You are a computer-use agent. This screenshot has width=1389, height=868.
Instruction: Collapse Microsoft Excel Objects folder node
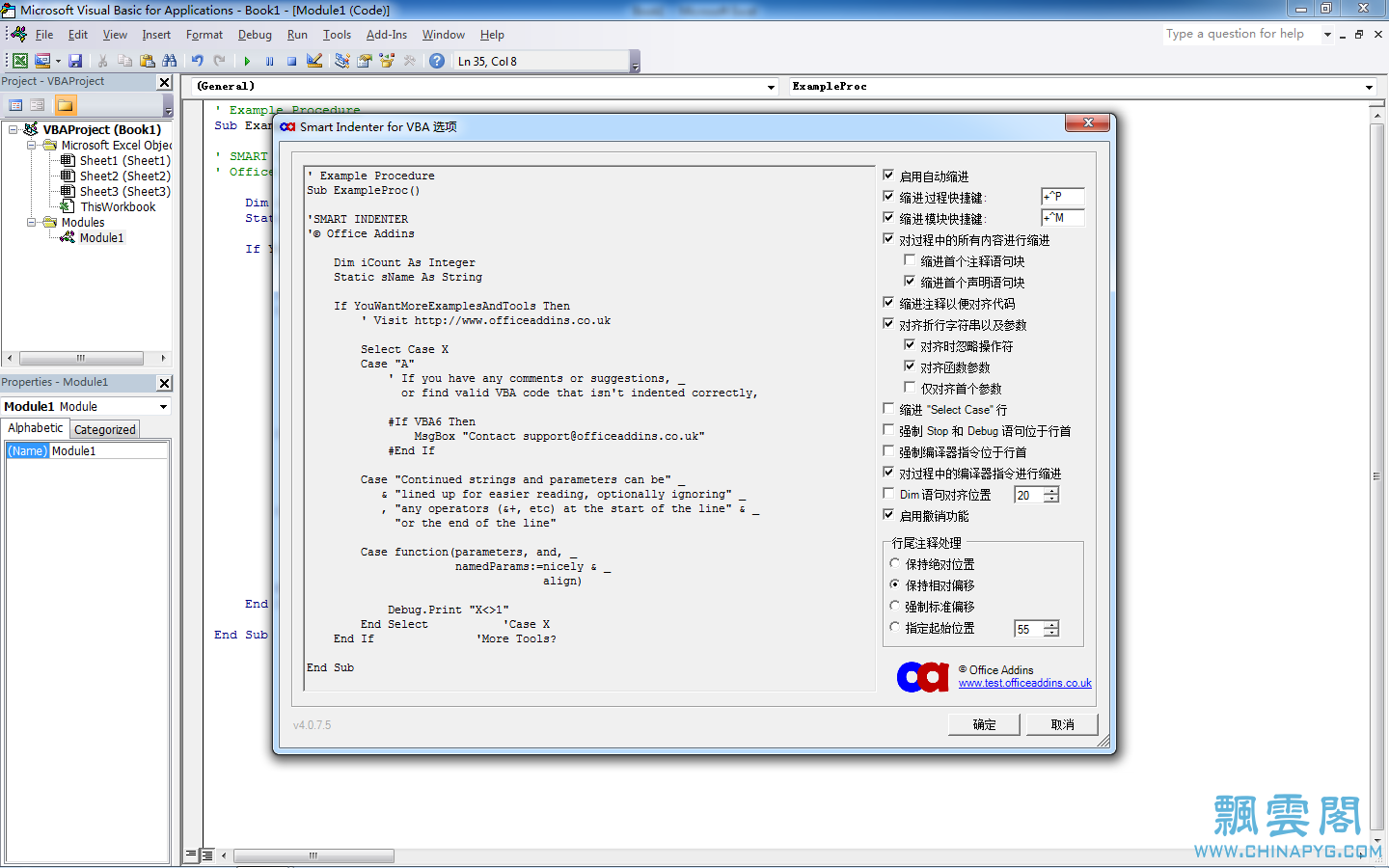[32, 145]
